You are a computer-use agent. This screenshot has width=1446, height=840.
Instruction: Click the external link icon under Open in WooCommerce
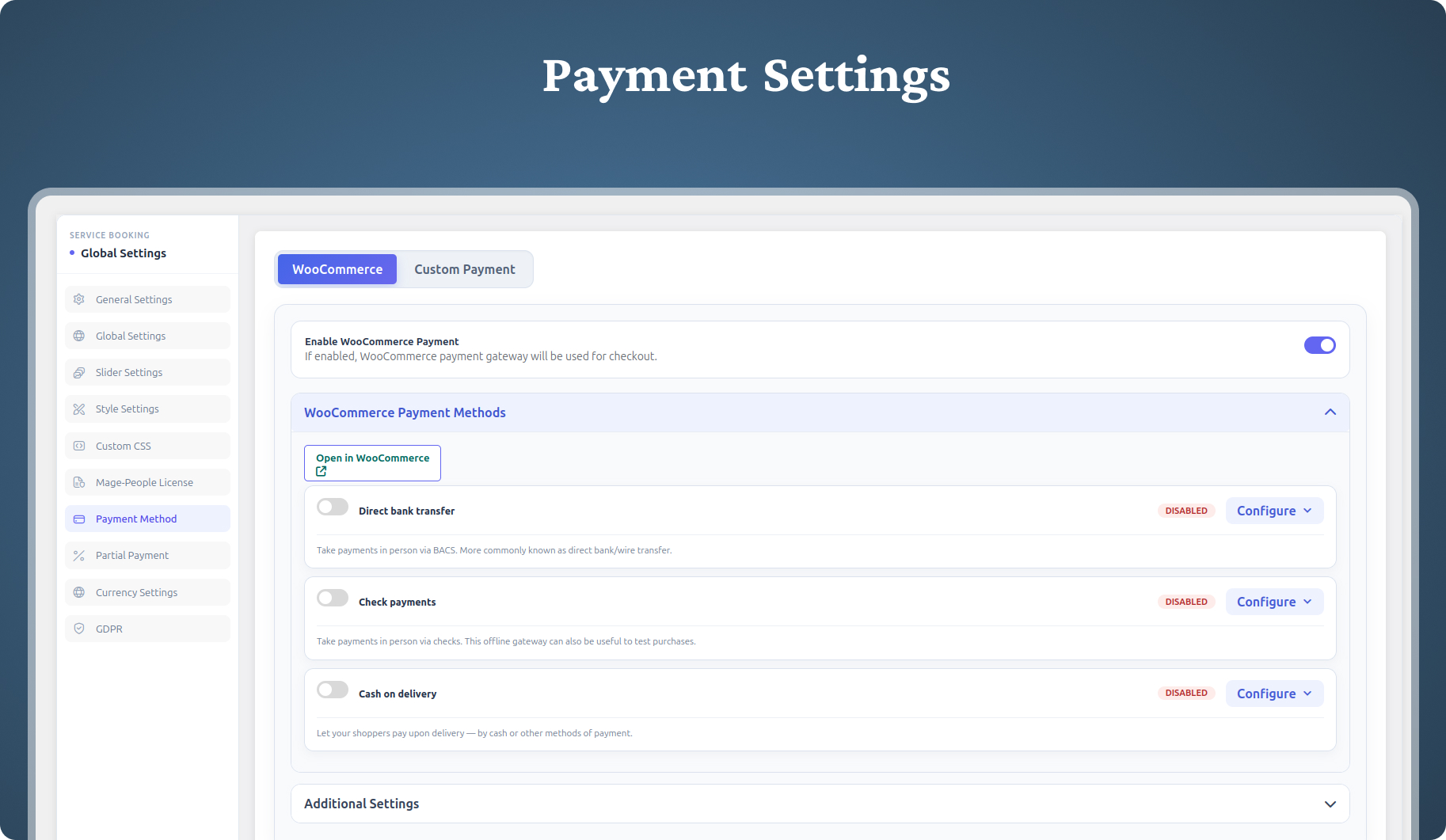[322, 471]
